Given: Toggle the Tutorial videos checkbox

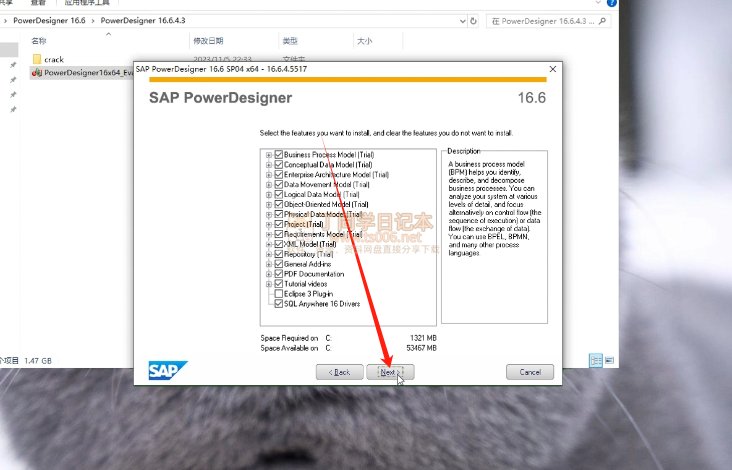Looking at the screenshot, I should (279, 284).
